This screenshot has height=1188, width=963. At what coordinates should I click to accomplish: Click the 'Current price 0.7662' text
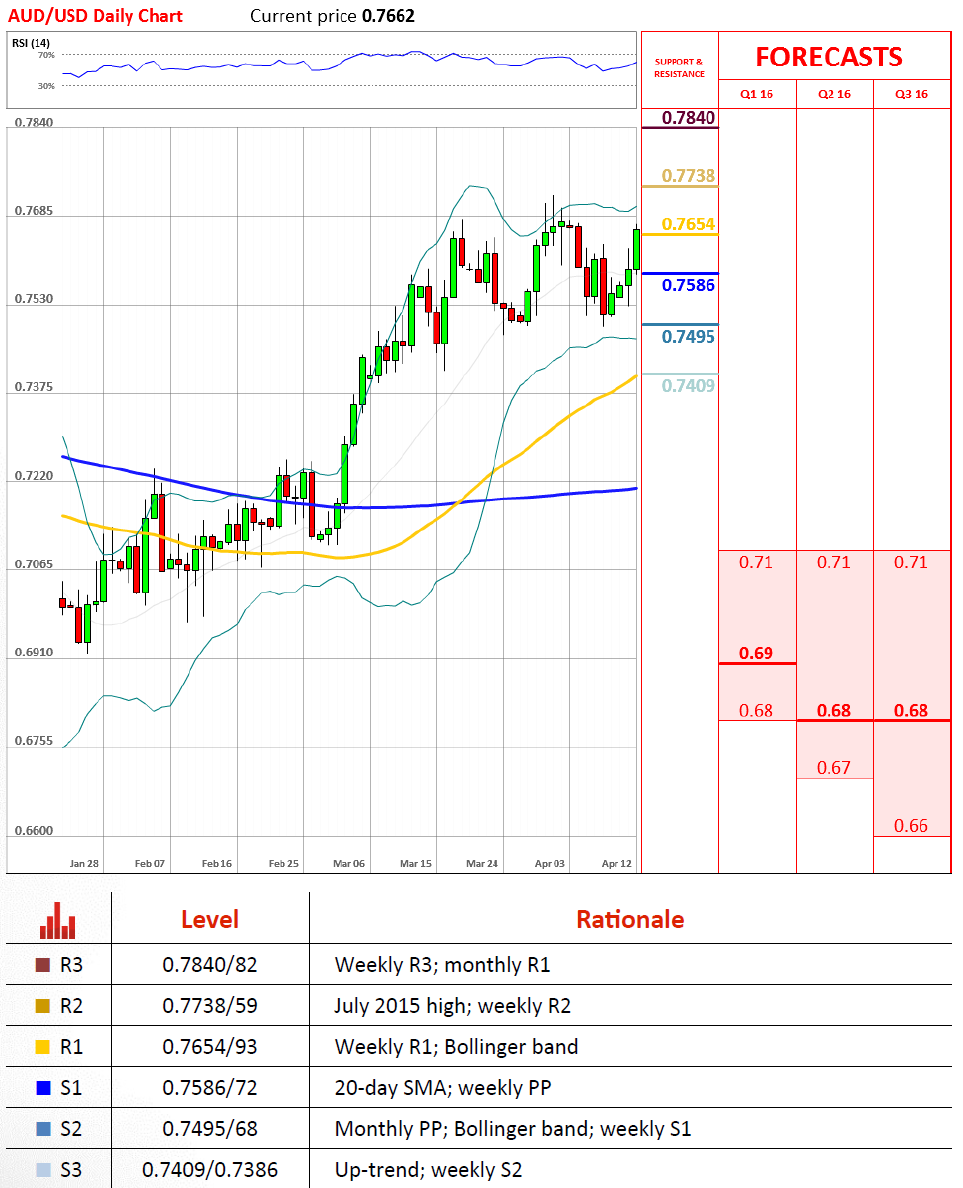click(333, 16)
